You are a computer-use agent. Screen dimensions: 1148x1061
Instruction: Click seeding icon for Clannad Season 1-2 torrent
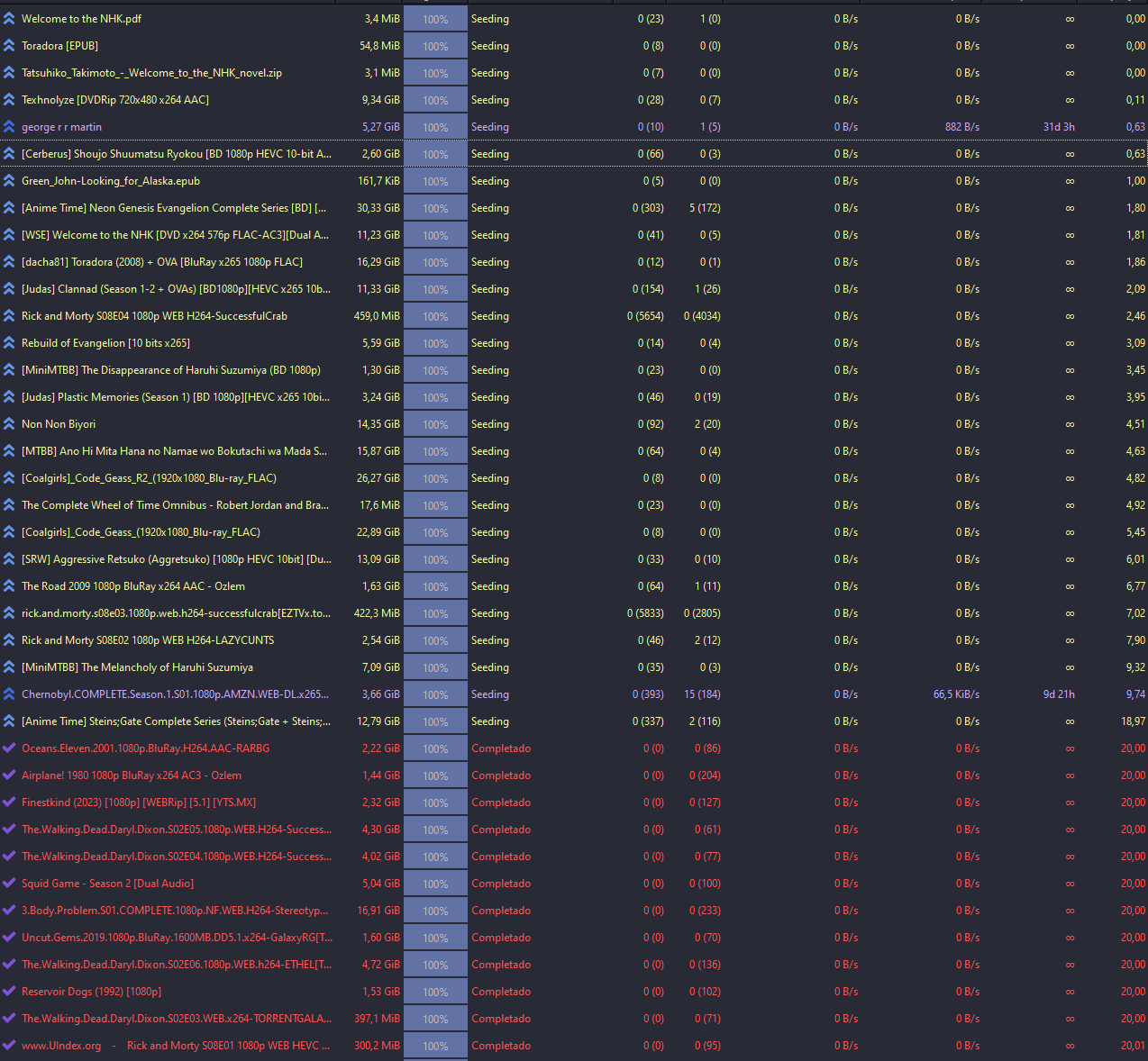click(x=9, y=289)
